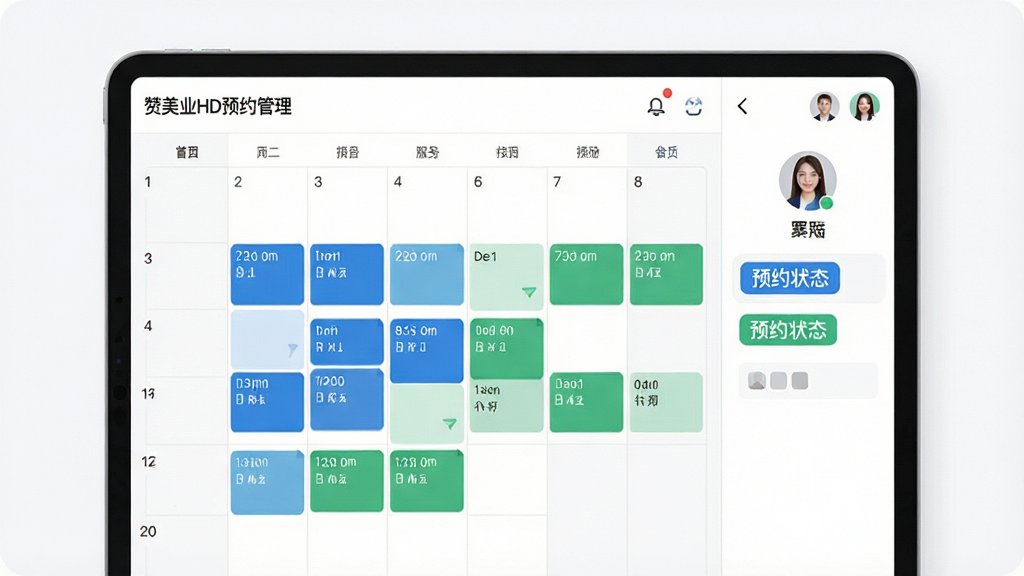Switch to the 服务 tab
Screen dimensions: 1024x576
pyautogui.click(x=427, y=152)
